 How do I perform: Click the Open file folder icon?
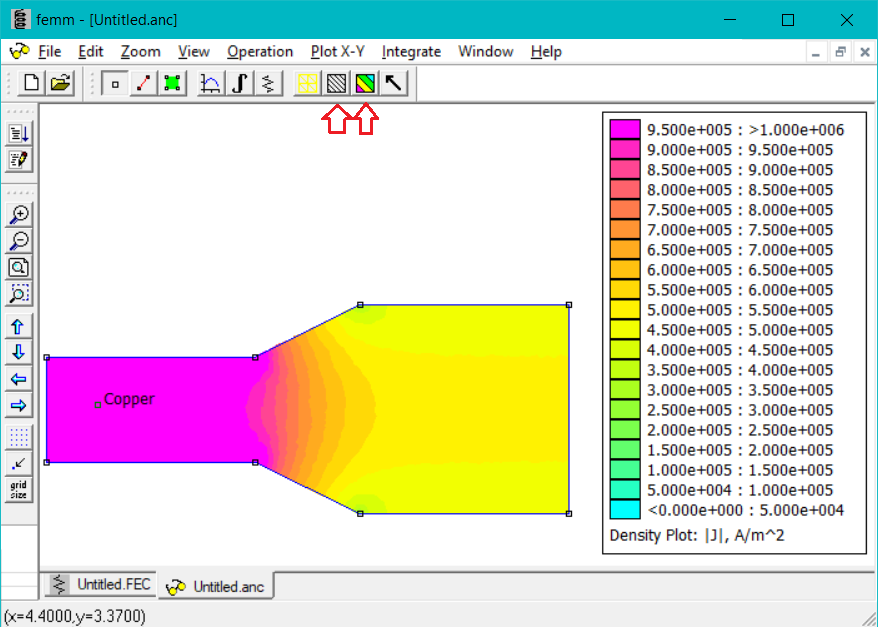60,84
